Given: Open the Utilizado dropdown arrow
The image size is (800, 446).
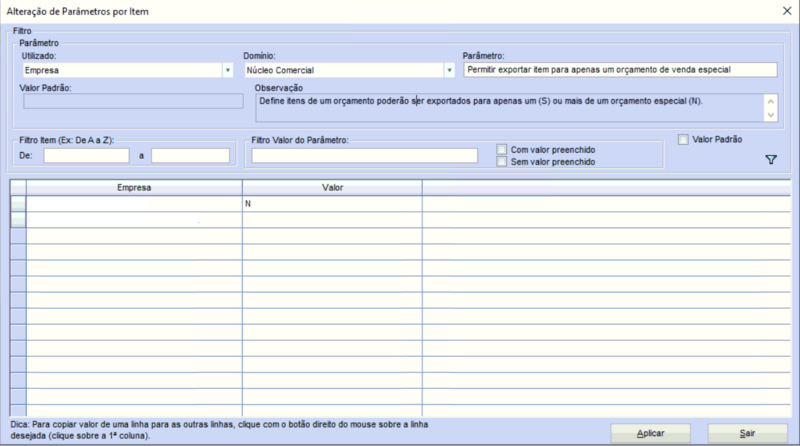Looking at the screenshot, I should (x=228, y=70).
